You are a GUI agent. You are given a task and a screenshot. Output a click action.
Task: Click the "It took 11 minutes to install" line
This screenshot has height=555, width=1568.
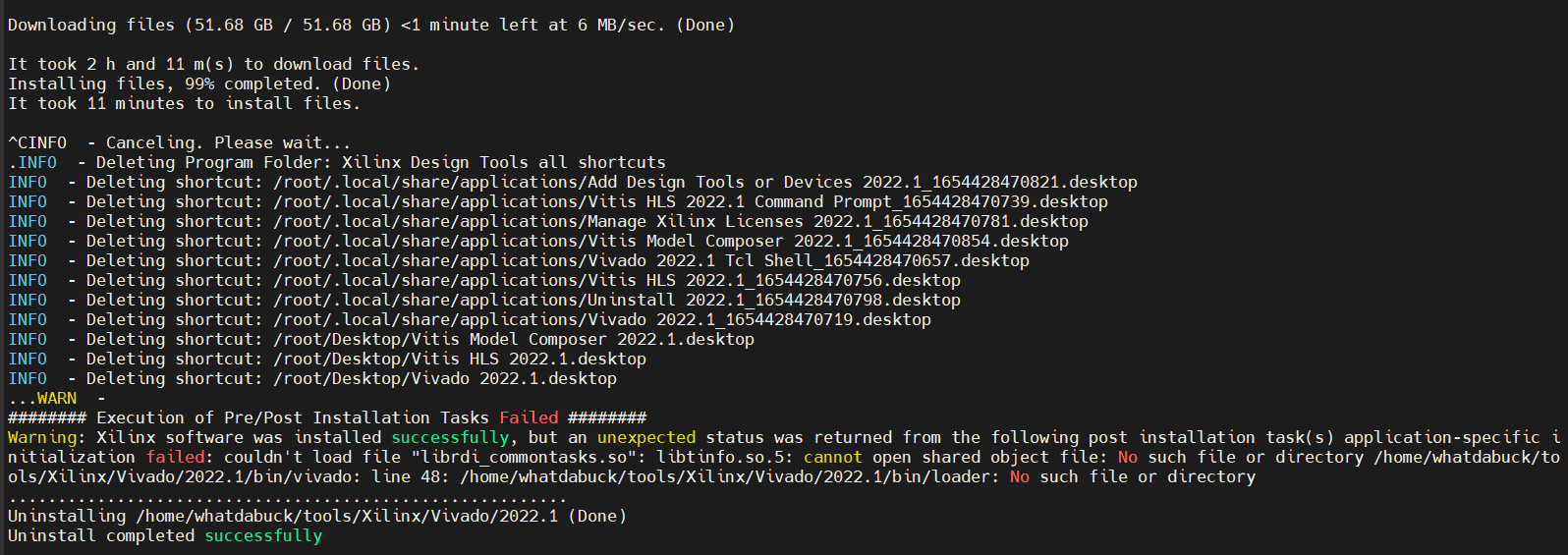pyautogui.click(x=184, y=103)
